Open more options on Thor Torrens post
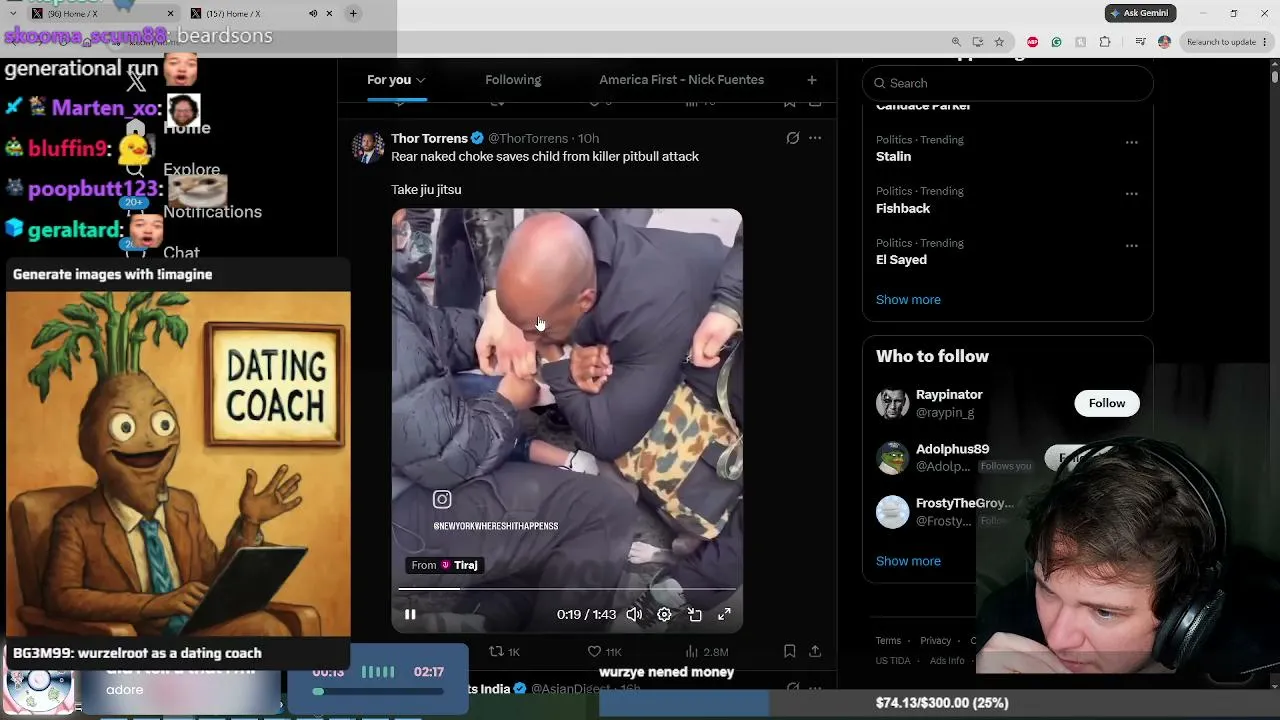 point(815,138)
